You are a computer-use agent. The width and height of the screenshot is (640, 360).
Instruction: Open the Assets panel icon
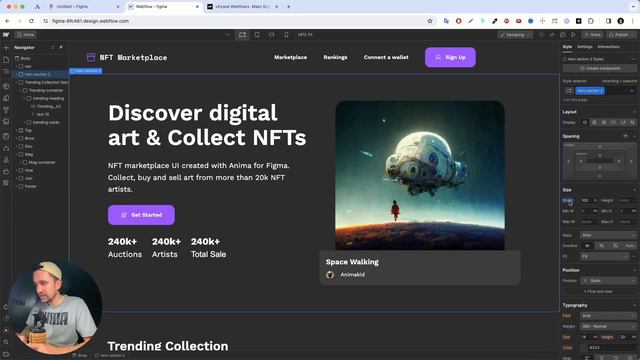6,121
